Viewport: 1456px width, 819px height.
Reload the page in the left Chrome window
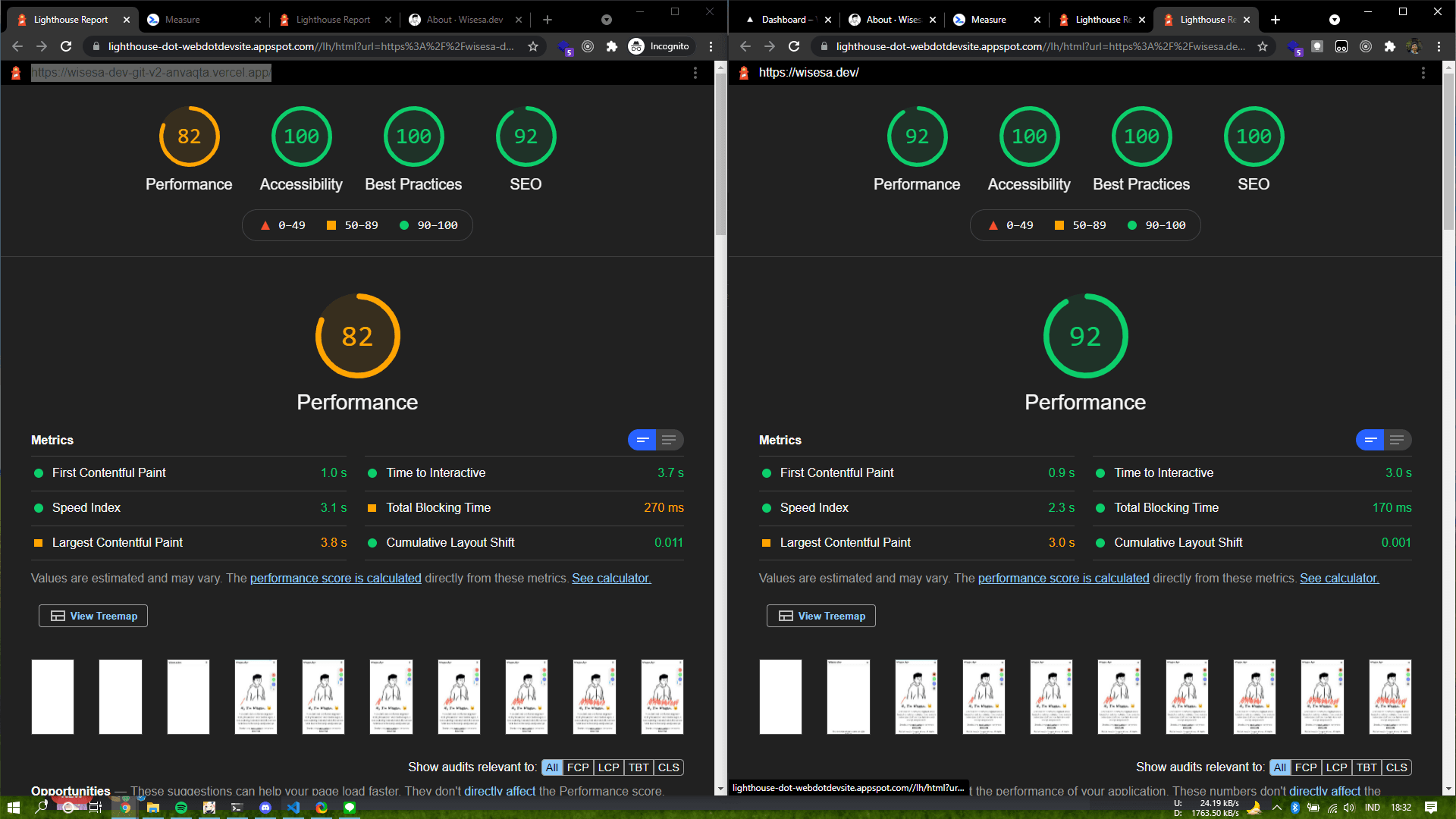(66, 46)
